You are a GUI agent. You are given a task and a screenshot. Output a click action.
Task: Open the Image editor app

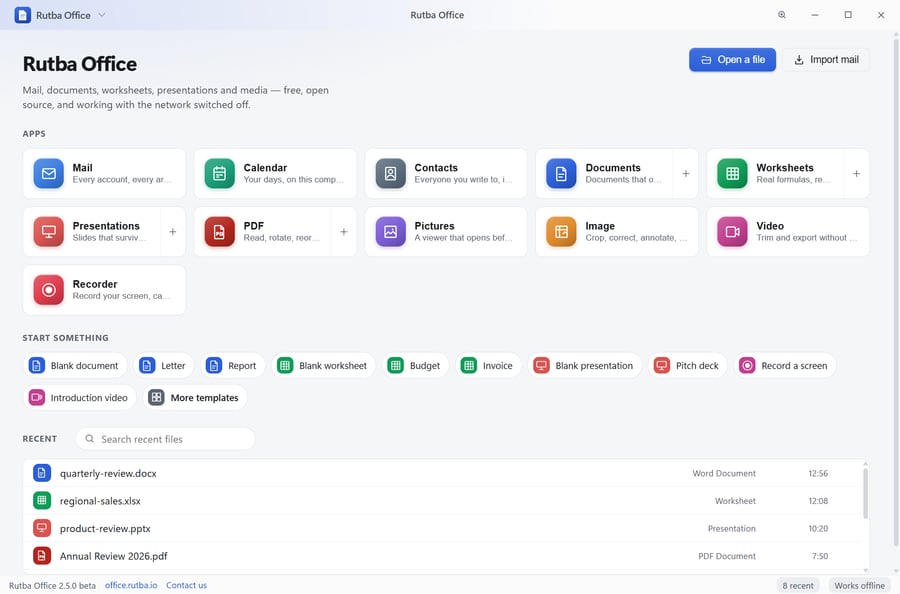617,232
